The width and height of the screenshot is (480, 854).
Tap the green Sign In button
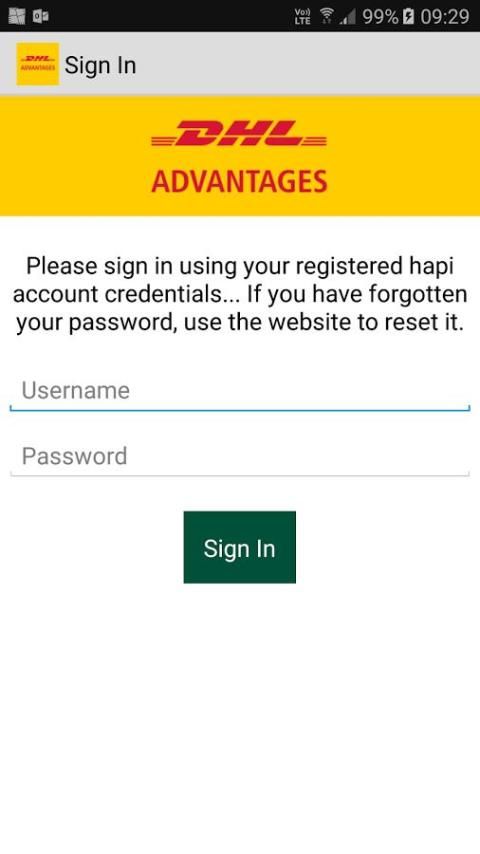point(240,547)
